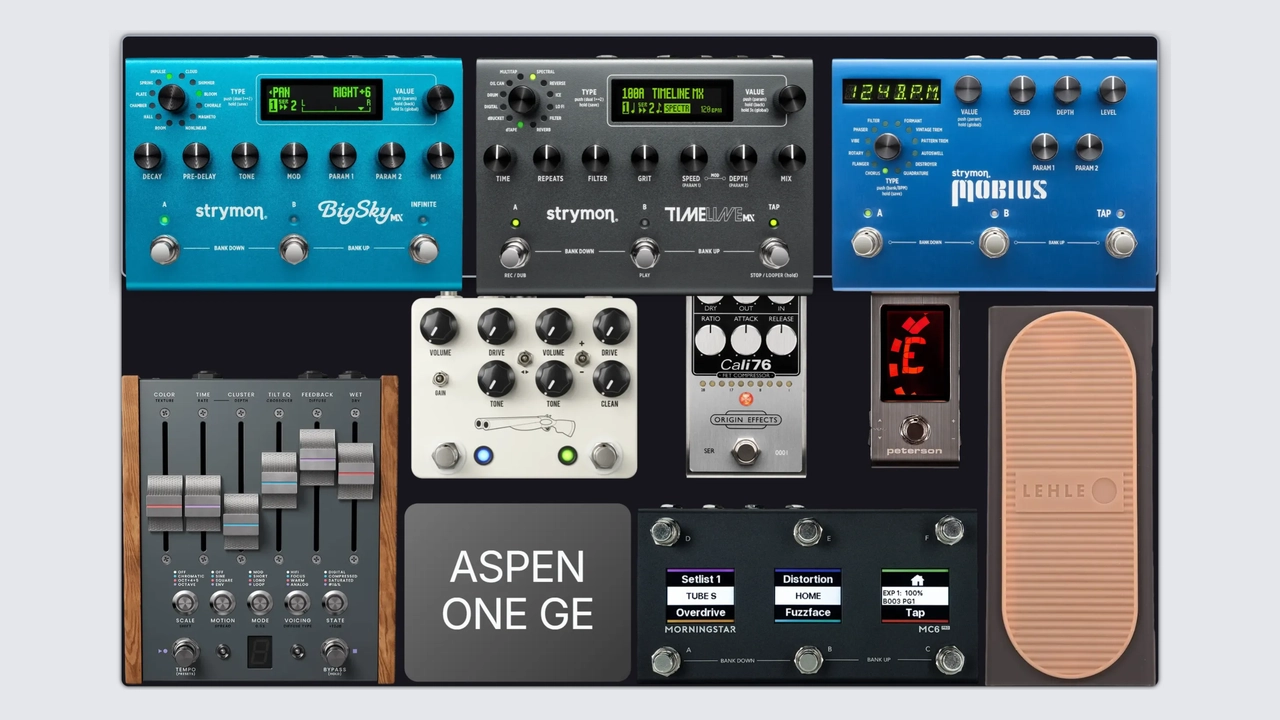The height and width of the screenshot is (720, 1280).
Task: Adjust the Mobius Speed knob
Action: point(1022,89)
